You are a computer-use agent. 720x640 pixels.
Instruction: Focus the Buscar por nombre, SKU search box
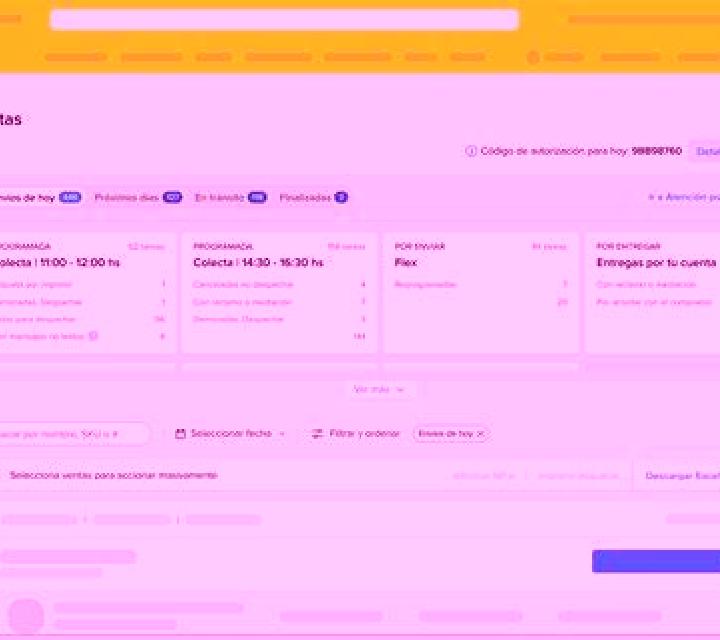tap(73, 433)
